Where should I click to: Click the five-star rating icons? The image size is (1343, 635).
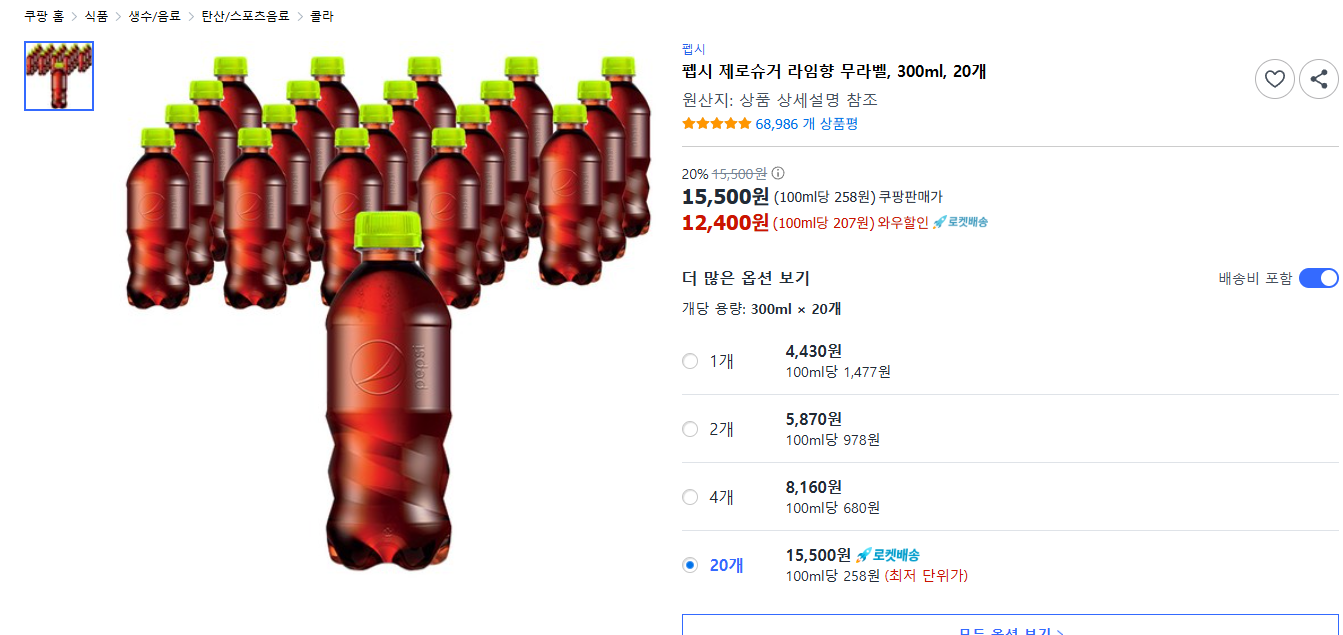pos(716,124)
